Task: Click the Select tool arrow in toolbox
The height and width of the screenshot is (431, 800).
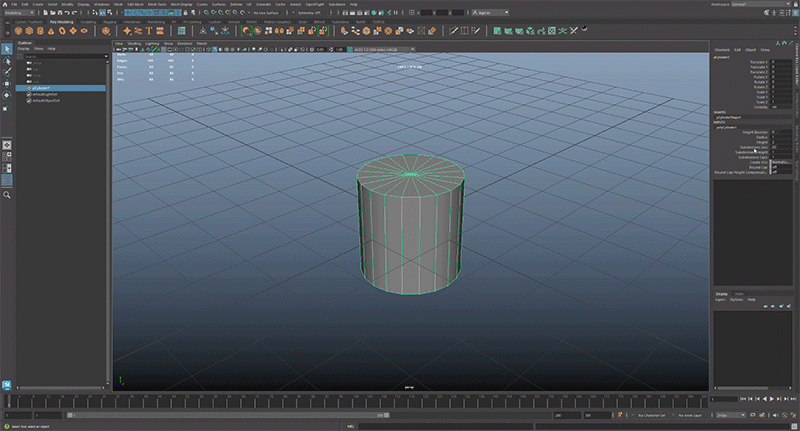Action: 7,48
